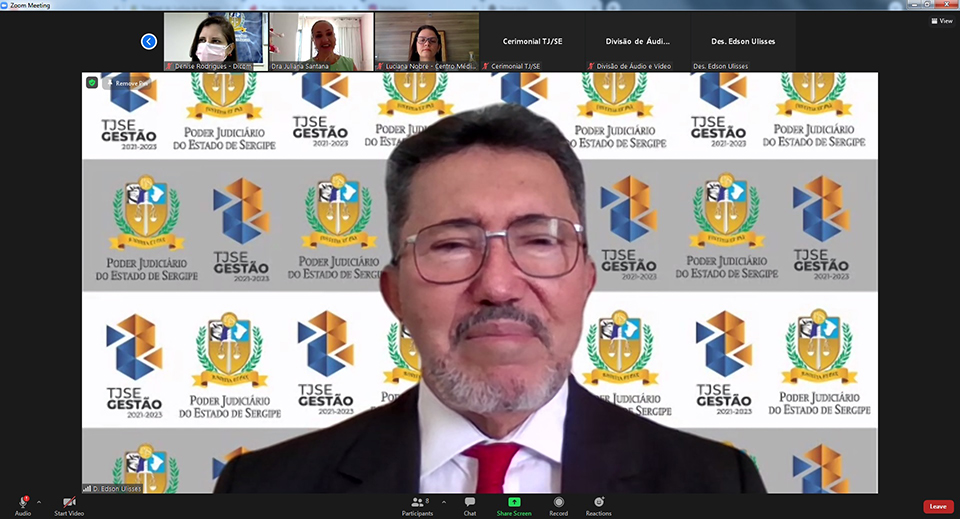Click the green encryption shield icon

click(x=92, y=83)
